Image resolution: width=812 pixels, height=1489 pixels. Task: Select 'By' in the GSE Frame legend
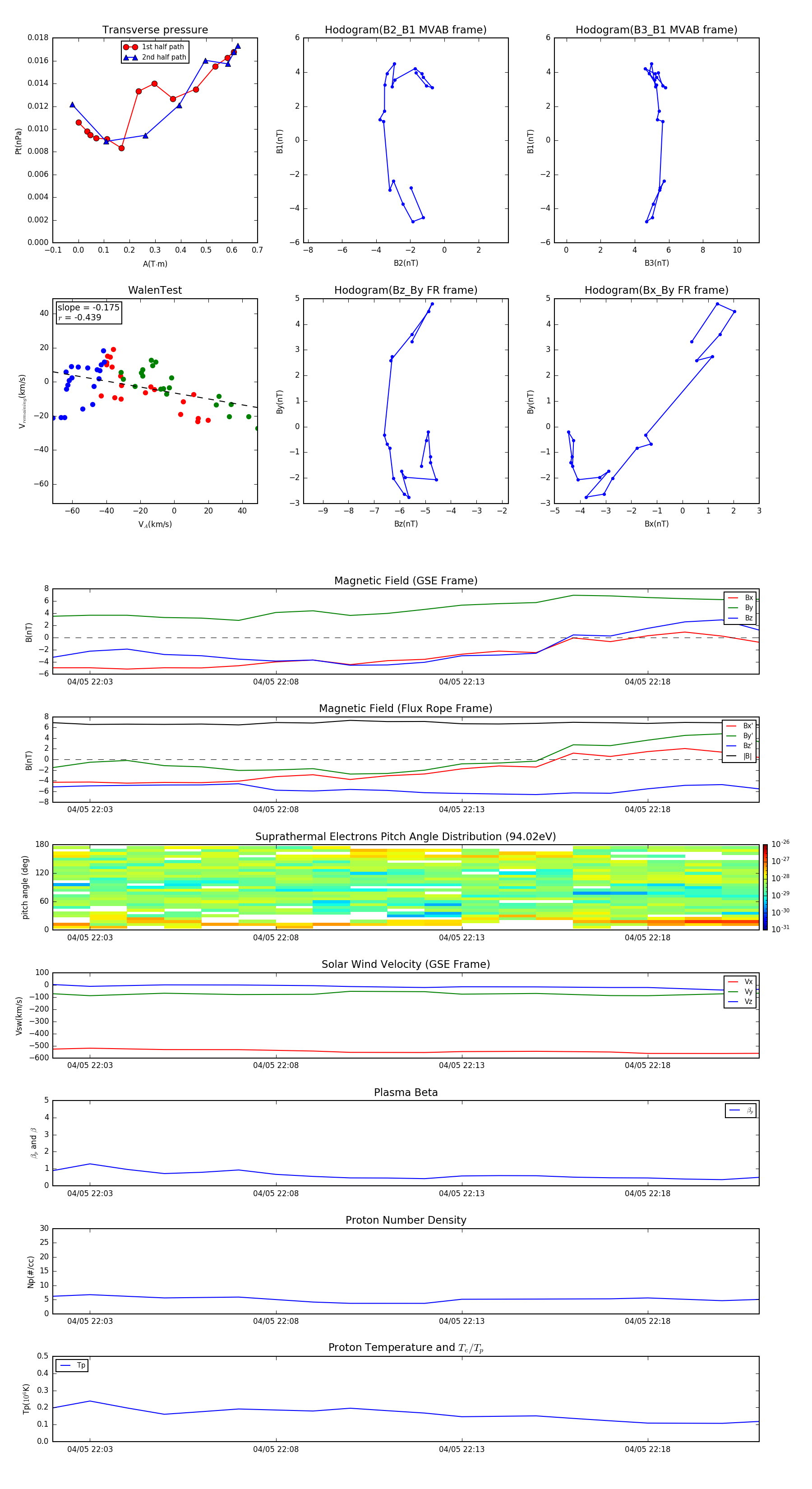[740, 607]
